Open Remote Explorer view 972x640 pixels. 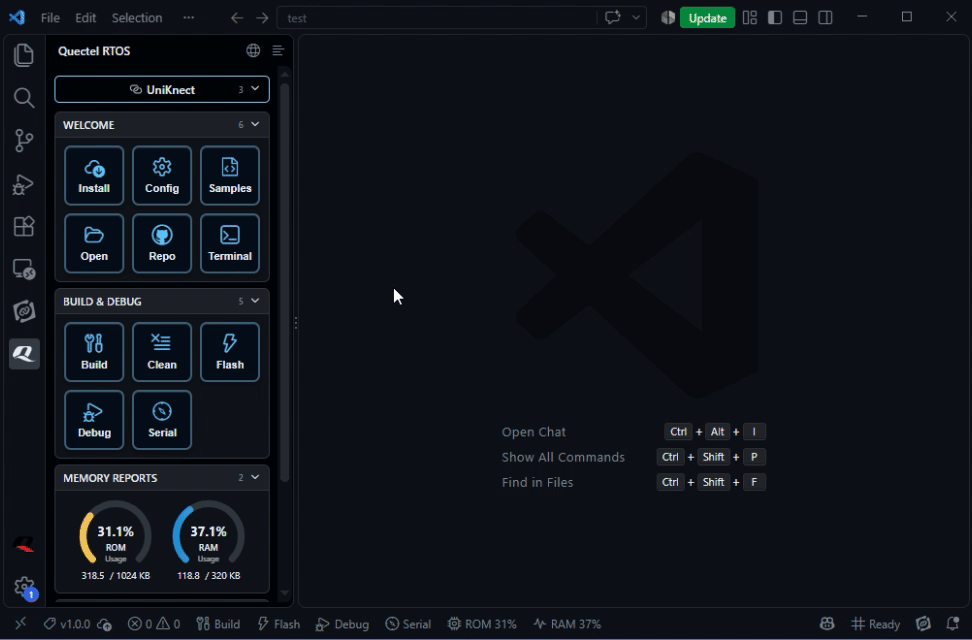24,269
